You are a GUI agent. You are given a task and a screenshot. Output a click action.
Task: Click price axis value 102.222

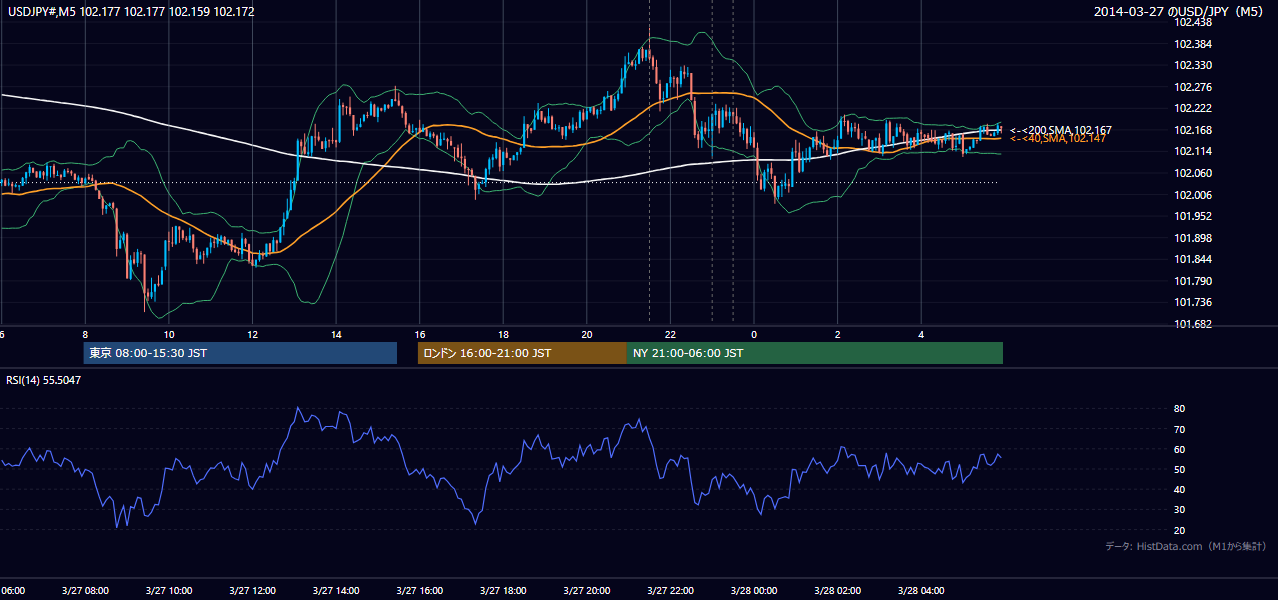pyautogui.click(x=1192, y=108)
